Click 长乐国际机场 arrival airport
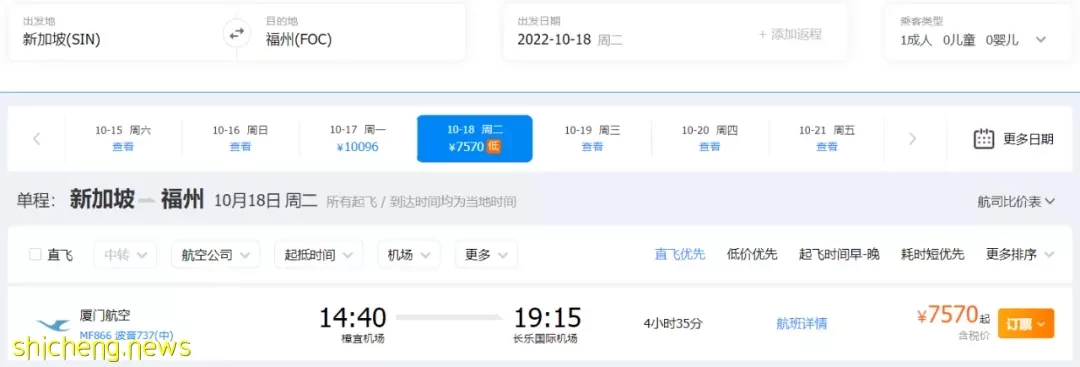The height and width of the screenshot is (367, 1080). 545,339
